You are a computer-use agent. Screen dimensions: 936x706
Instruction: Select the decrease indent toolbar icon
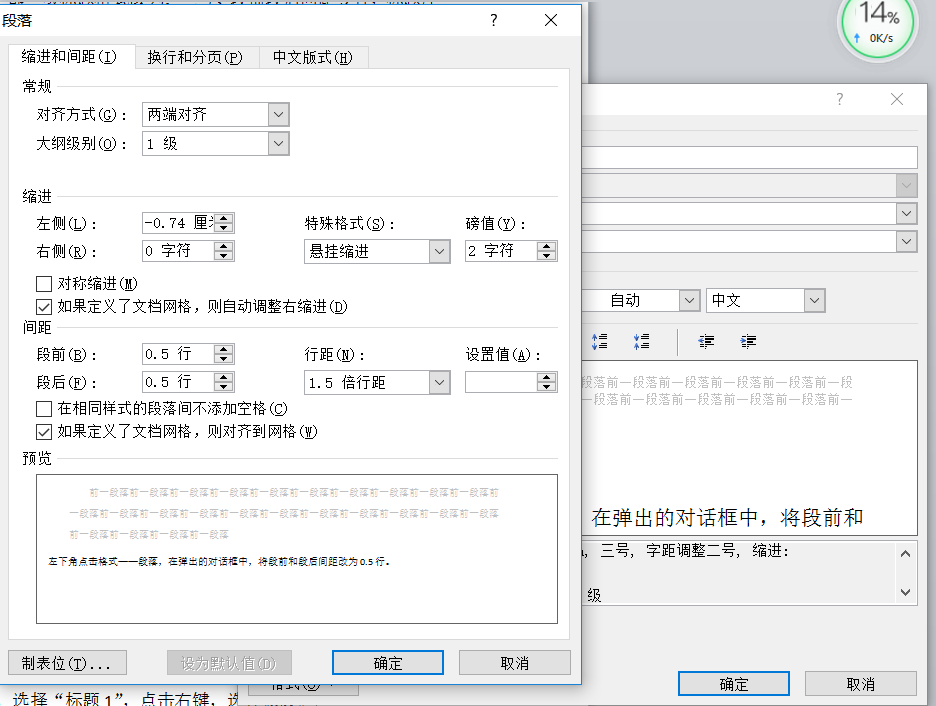point(707,341)
